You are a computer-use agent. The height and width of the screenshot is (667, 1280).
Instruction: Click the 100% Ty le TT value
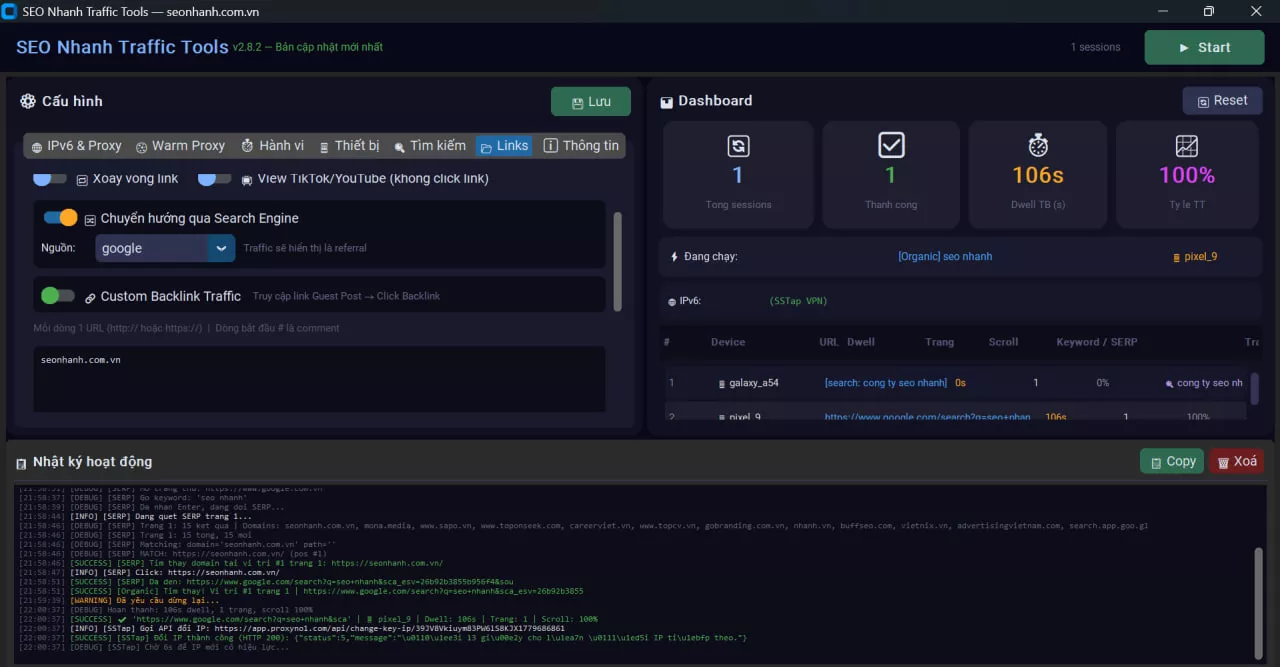coord(1187,176)
